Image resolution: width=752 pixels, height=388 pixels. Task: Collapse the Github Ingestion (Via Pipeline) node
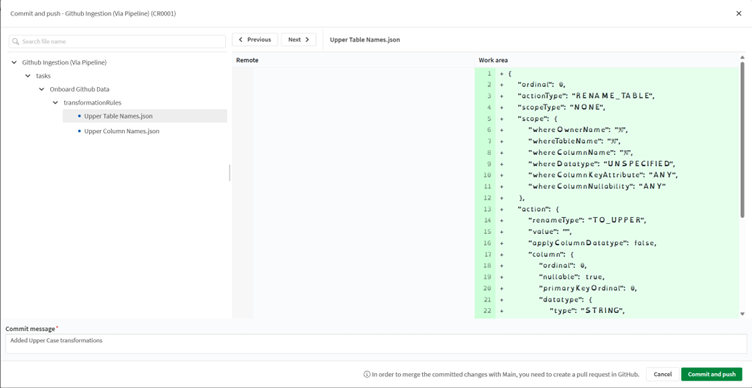[14, 62]
